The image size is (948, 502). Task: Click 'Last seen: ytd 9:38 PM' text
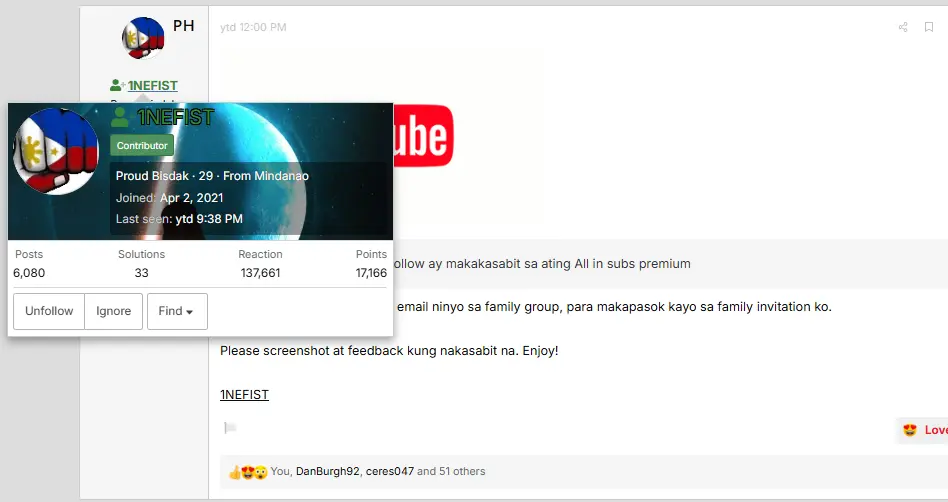[179, 219]
